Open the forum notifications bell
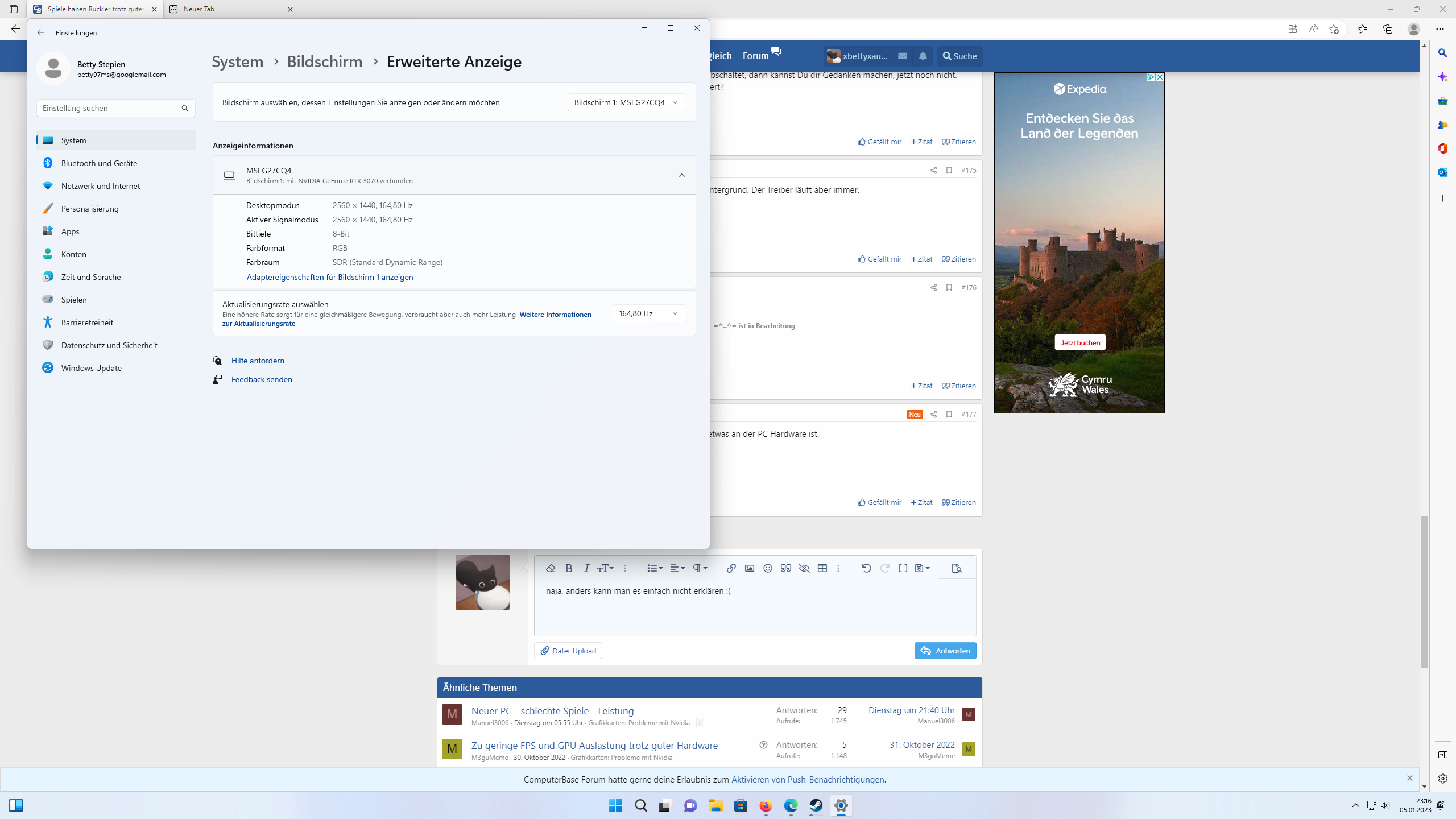The width and height of the screenshot is (1456, 819). (923, 56)
